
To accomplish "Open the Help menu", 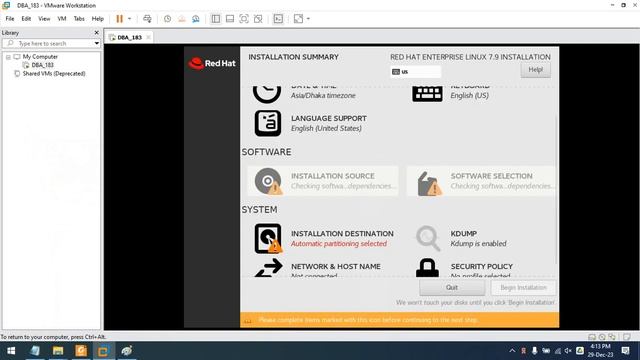I will pos(98,19).
